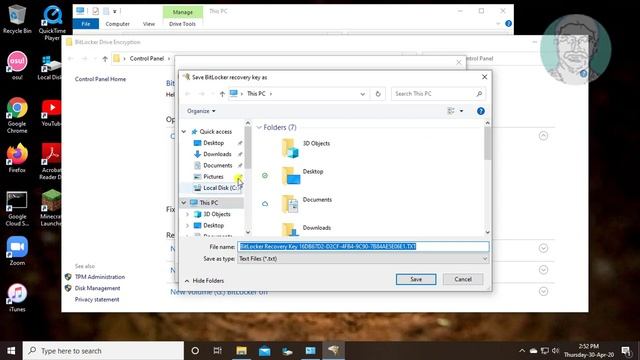Open the osu! desktop shortcut
This screenshot has height=360, width=640.
[x=17, y=65]
